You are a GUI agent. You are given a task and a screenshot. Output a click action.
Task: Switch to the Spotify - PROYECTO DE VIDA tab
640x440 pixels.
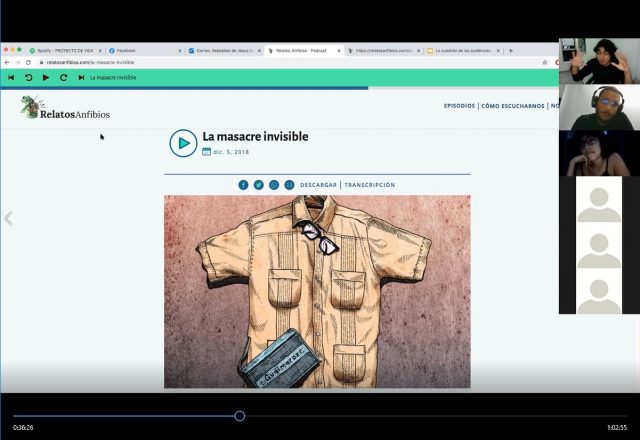click(x=63, y=50)
